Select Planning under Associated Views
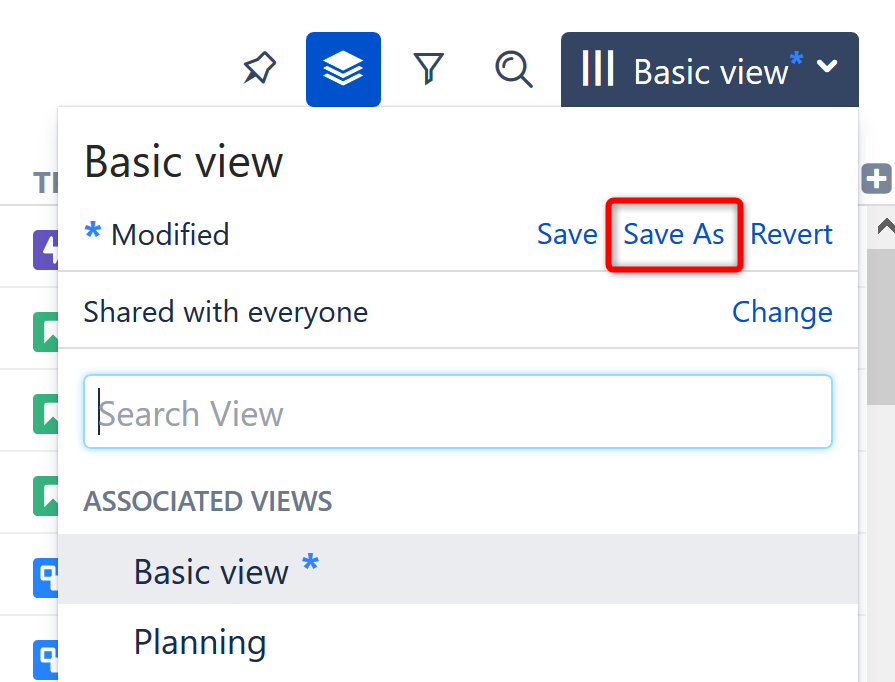The image size is (895, 682). (200, 643)
